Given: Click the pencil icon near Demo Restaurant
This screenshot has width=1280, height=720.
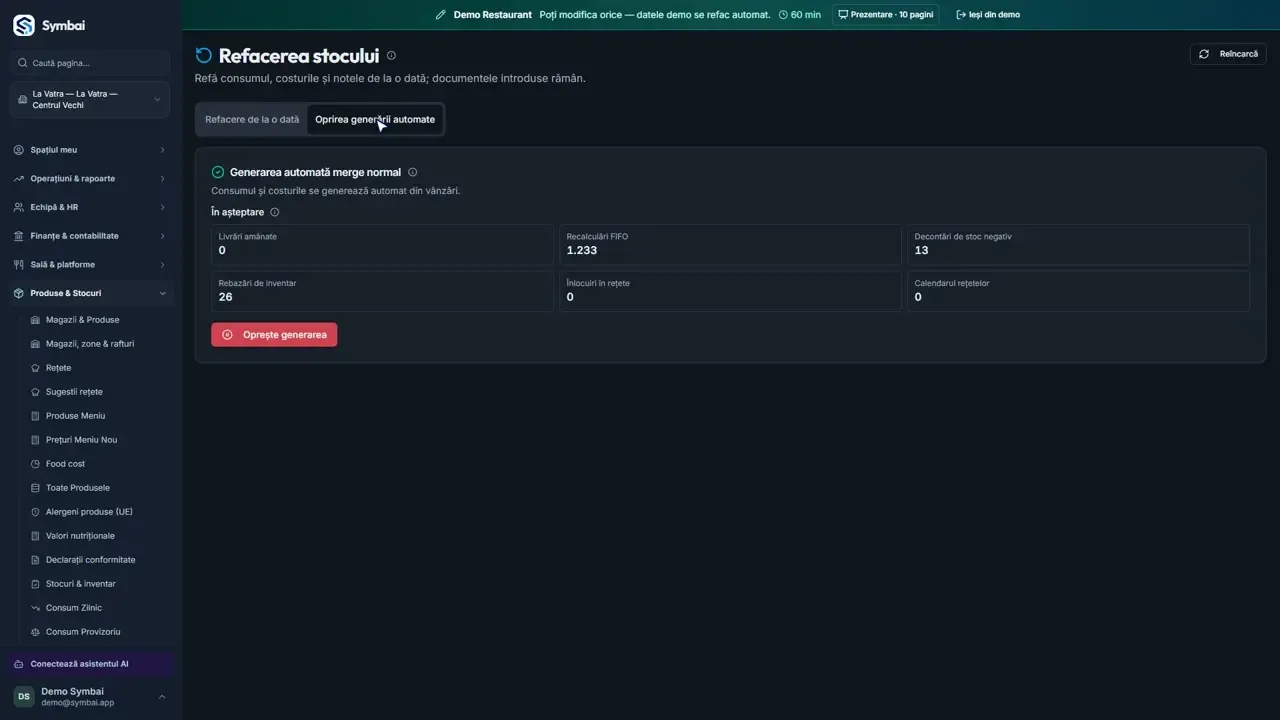Looking at the screenshot, I should coord(441,15).
